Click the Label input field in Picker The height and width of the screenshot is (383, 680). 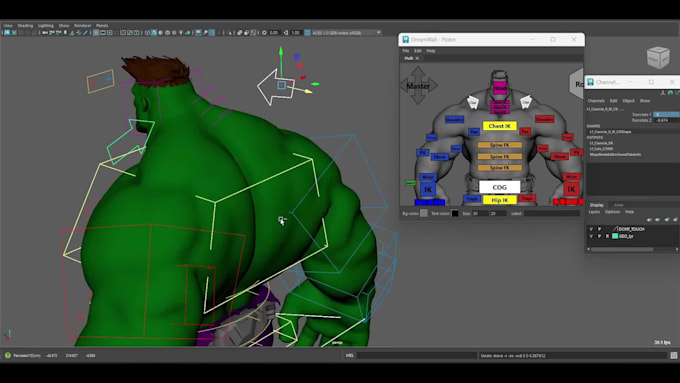pos(552,213)
